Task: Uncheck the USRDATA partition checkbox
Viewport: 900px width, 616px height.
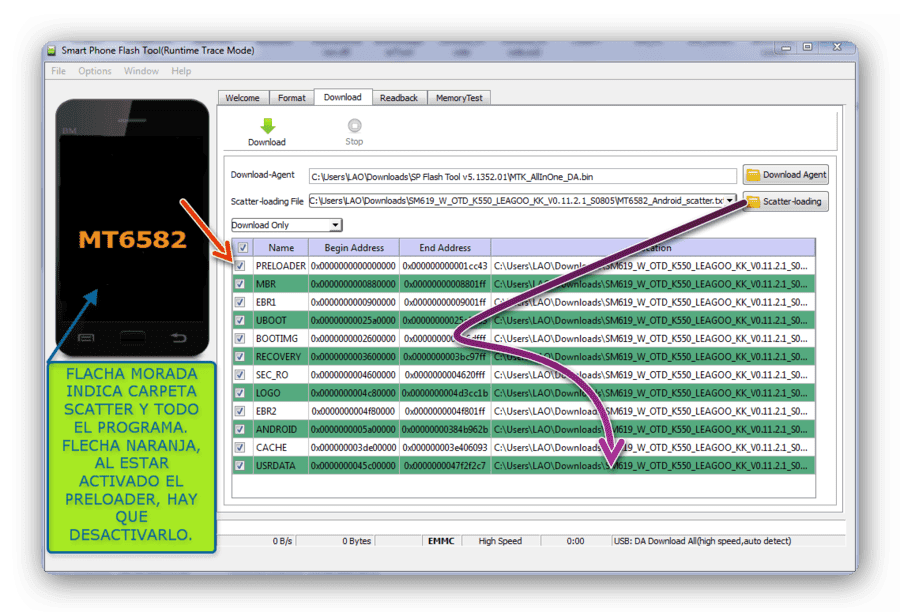Action: pyautogui.click(x=240, y=466)
